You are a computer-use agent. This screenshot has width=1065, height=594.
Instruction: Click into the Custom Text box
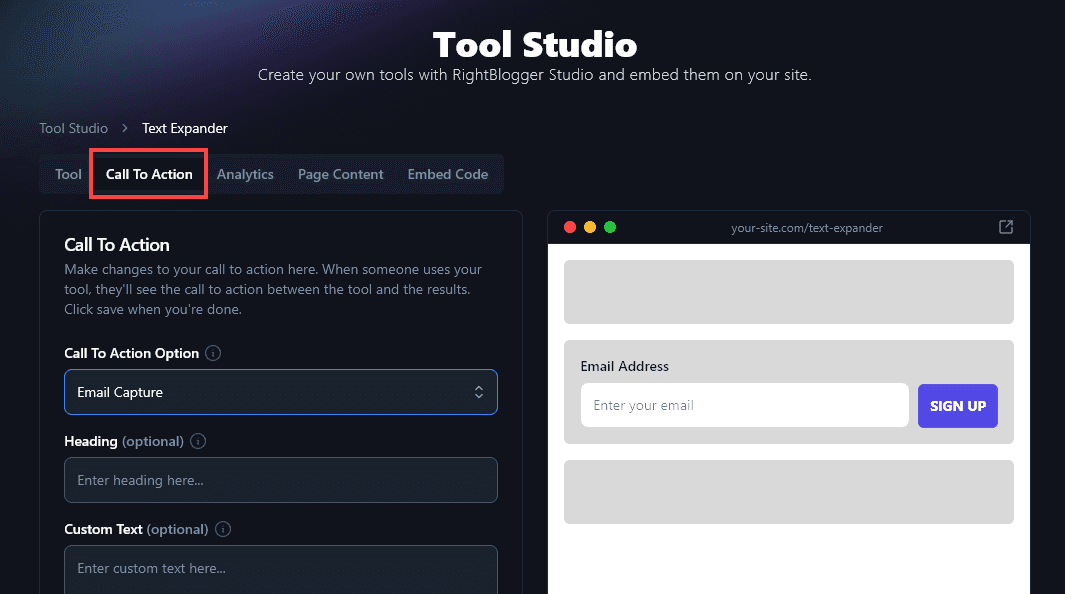tap(280, 568)
